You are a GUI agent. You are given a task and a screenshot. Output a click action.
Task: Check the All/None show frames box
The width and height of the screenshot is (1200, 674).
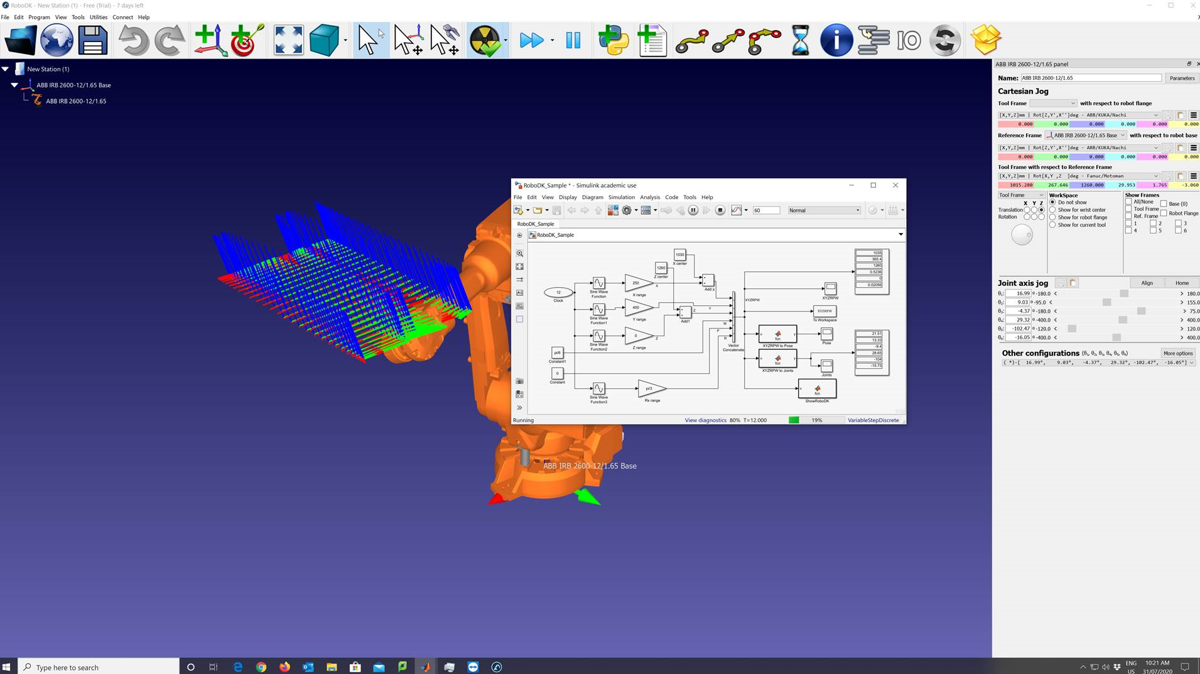(1129, 202)
